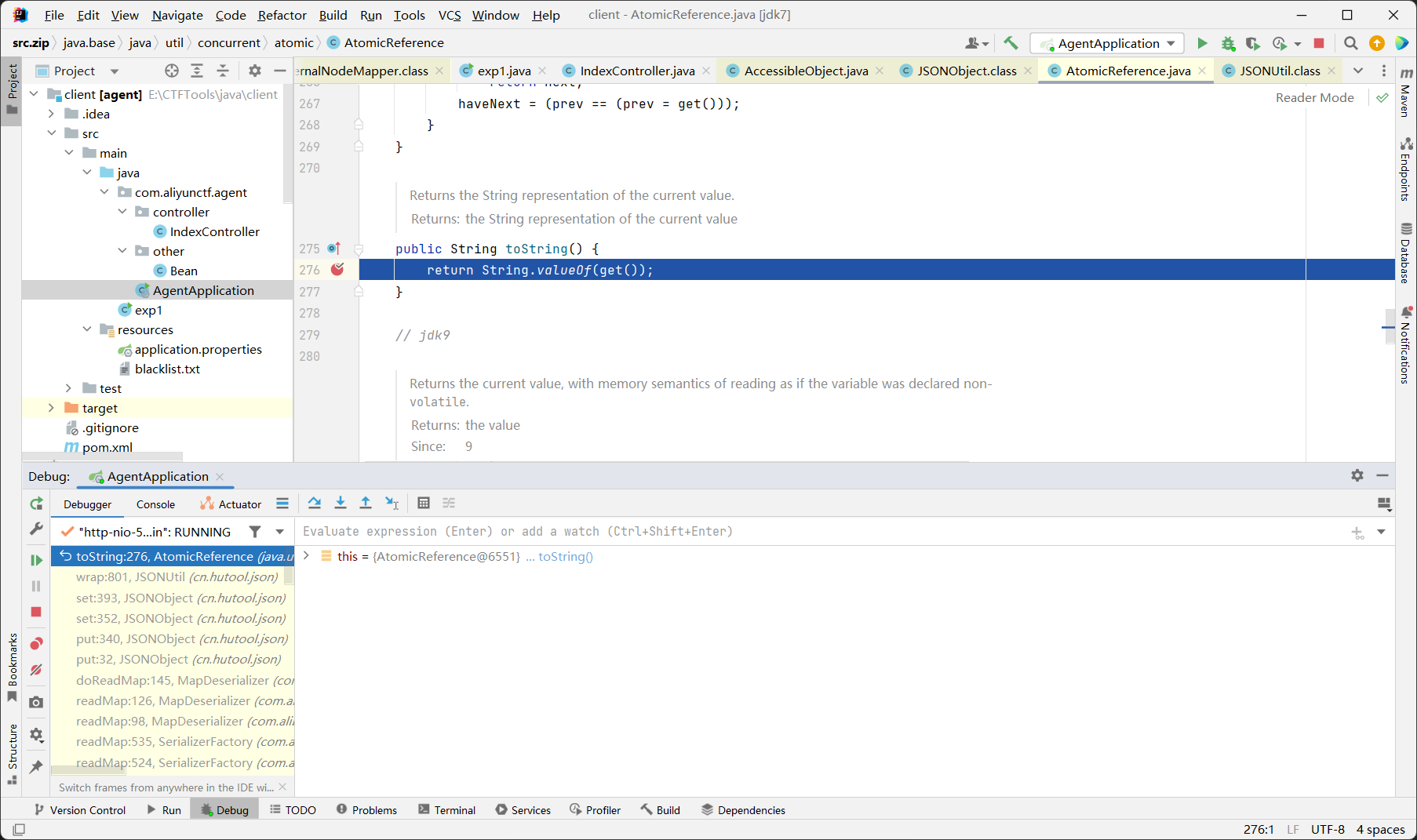The height and width of the screenshot is (840, 1417).
Task: Stop the application with red square in top toolbar
Action: [1319, 43]
